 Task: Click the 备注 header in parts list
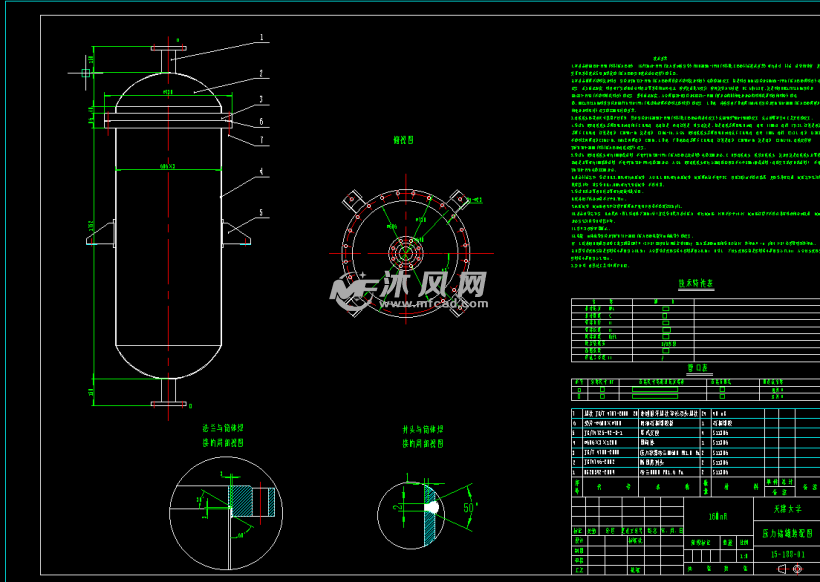pos(811,487)
